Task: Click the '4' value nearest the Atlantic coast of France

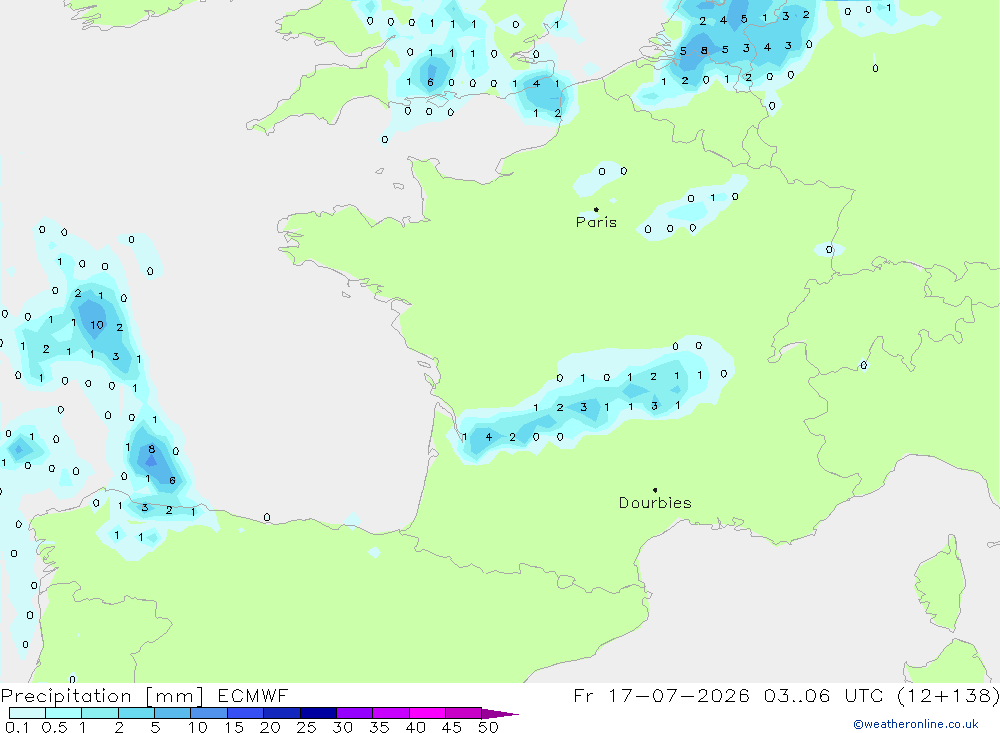Action: click(489, 437)
